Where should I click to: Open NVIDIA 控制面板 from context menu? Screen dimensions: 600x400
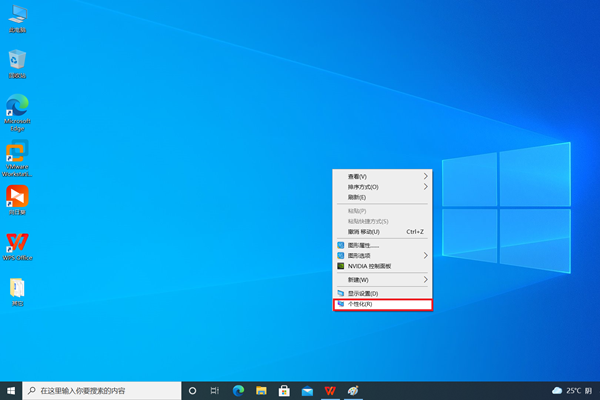coord(382,266)
